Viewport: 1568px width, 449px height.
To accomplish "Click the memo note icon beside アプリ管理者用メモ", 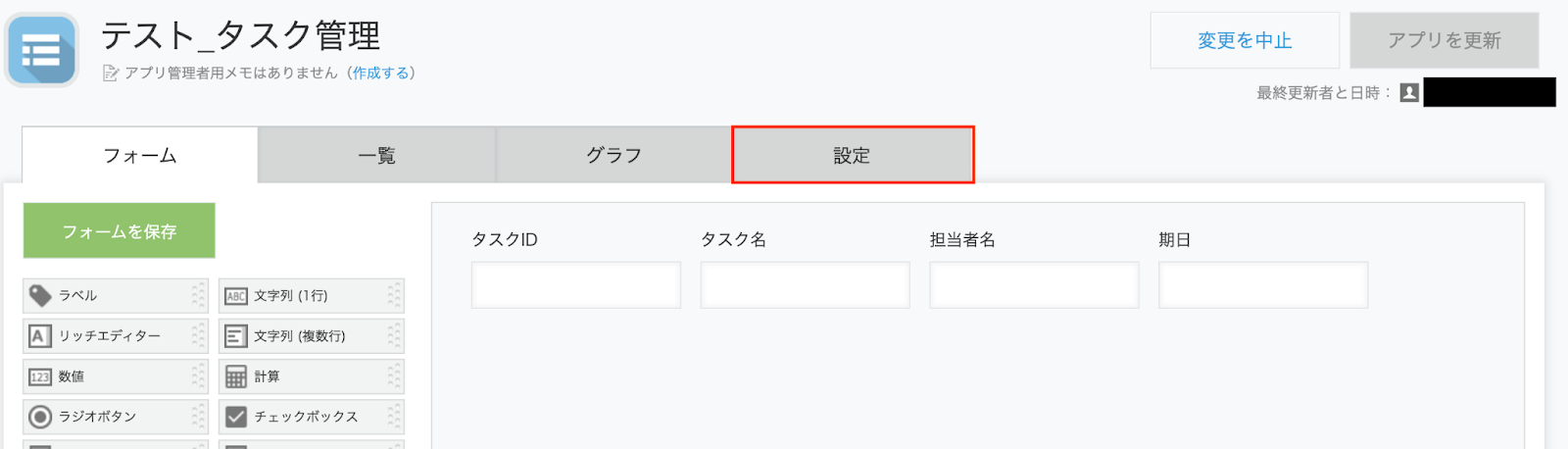I will 111,74.
